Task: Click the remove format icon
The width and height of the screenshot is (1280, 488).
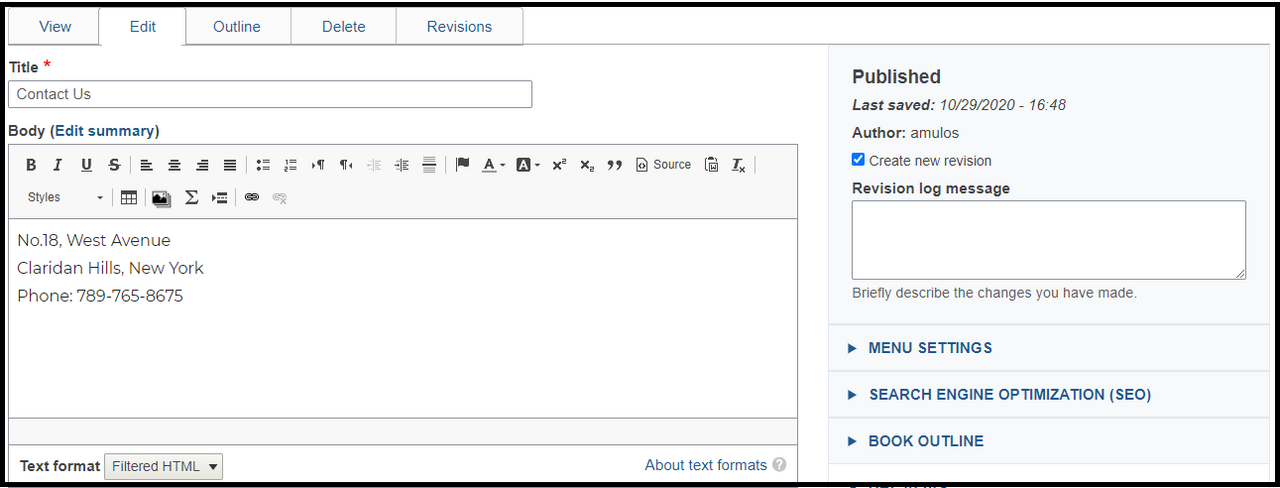Action: (738, 165)
